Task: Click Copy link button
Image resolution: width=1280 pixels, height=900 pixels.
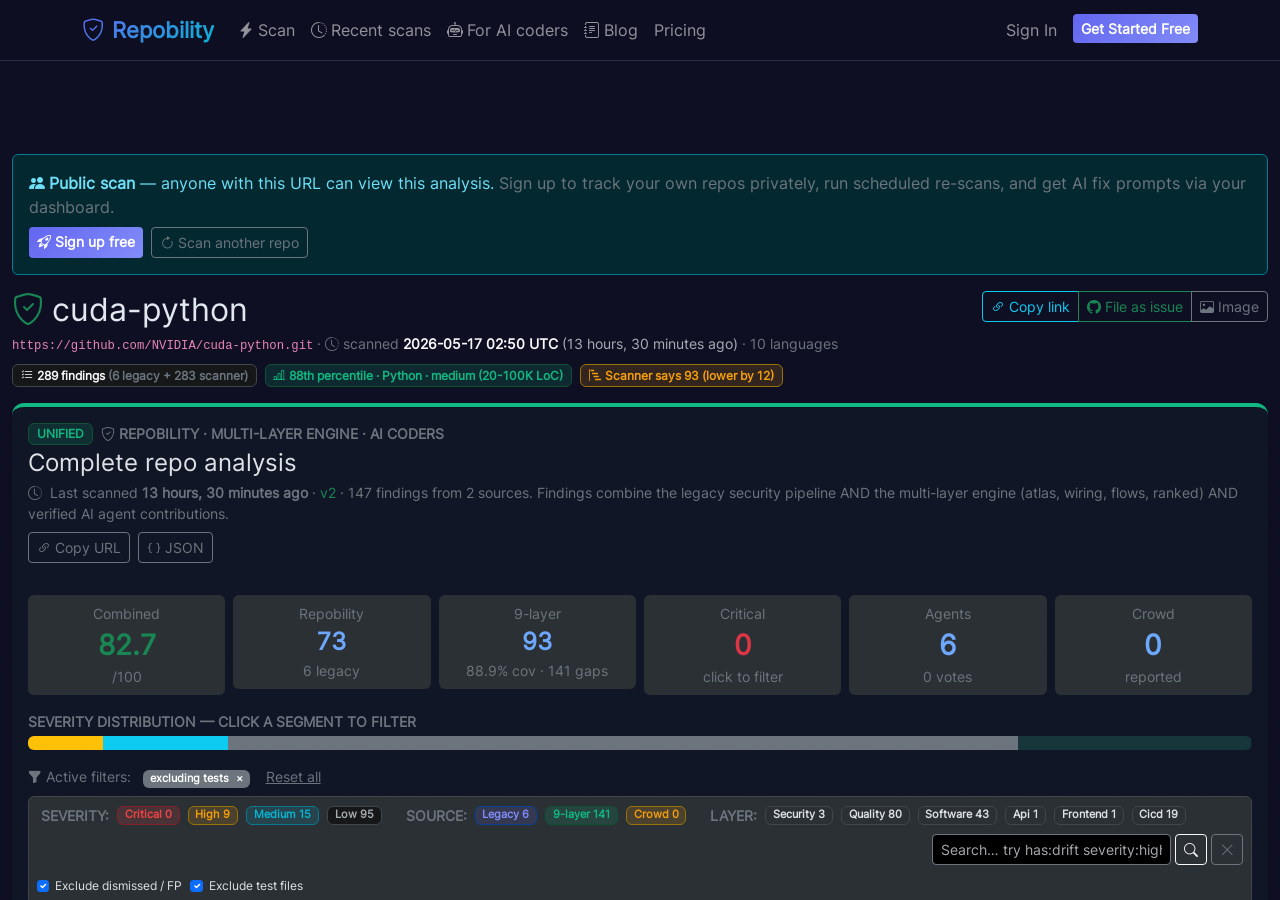Action: click(1030, 307)
